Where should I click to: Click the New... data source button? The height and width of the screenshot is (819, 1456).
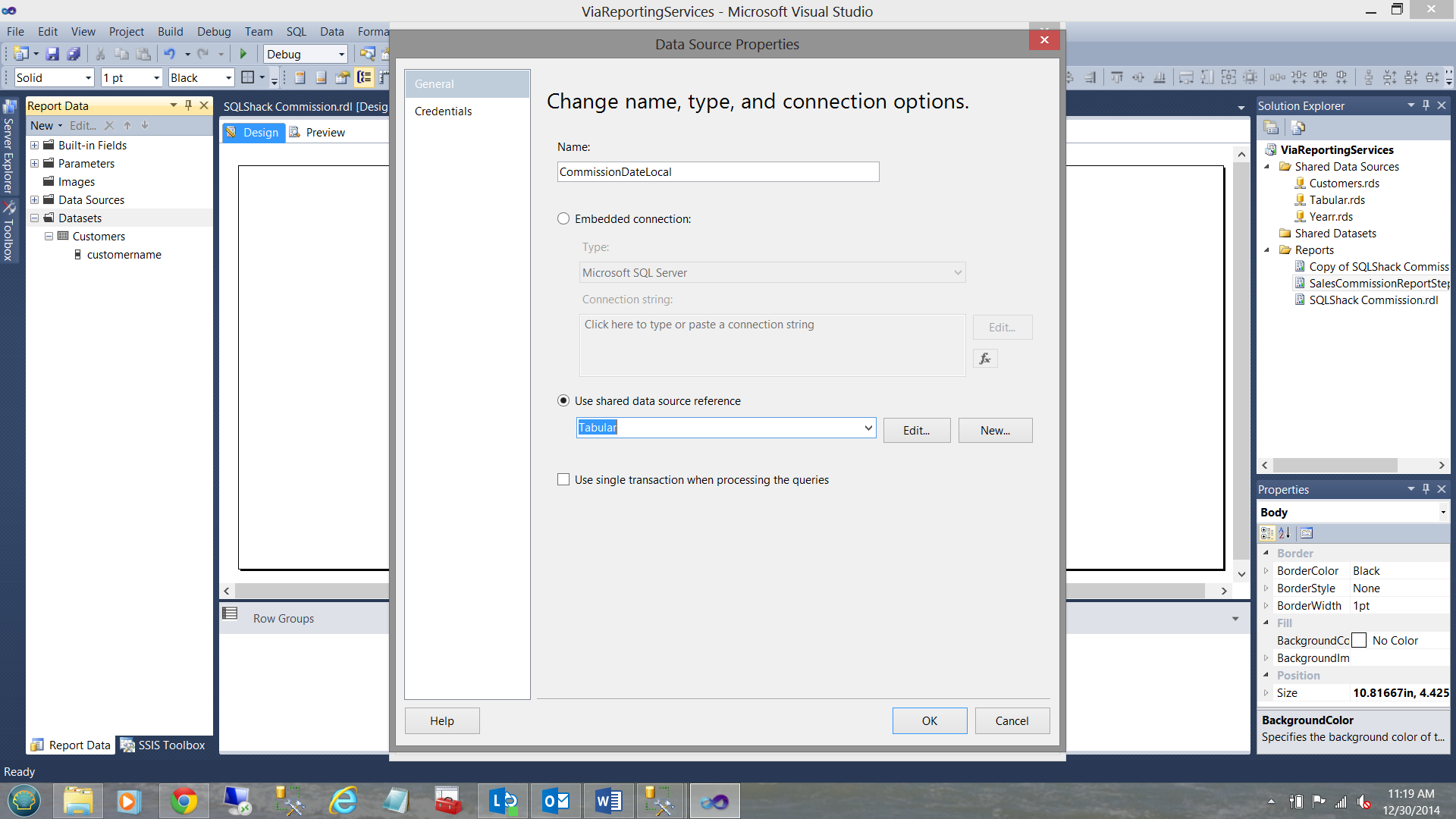click(995, 430)
